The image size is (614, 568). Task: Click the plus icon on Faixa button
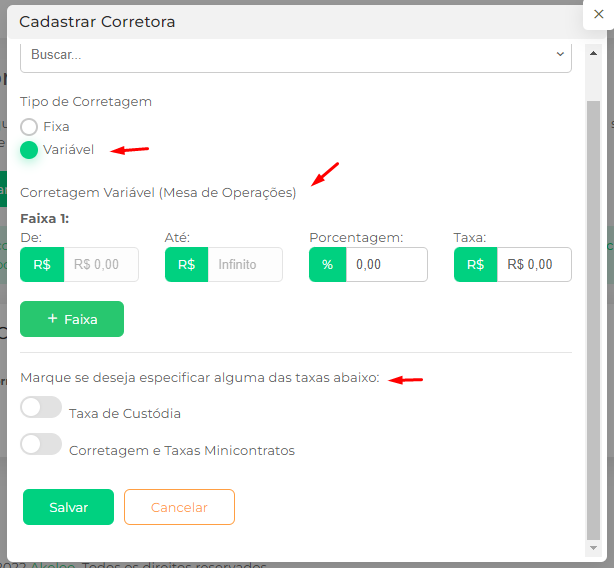coord(52,319)
